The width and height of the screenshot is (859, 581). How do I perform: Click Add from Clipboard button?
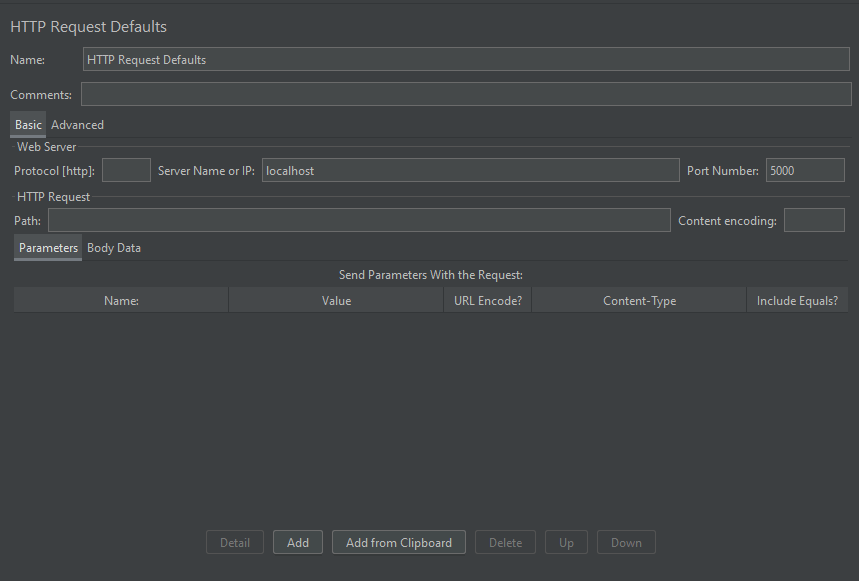pyautogui.click(x=399, y=543)
